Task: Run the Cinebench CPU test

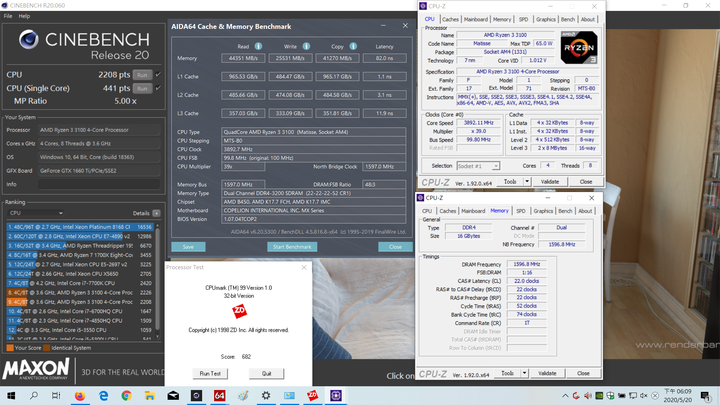Action: click(142, 75)
